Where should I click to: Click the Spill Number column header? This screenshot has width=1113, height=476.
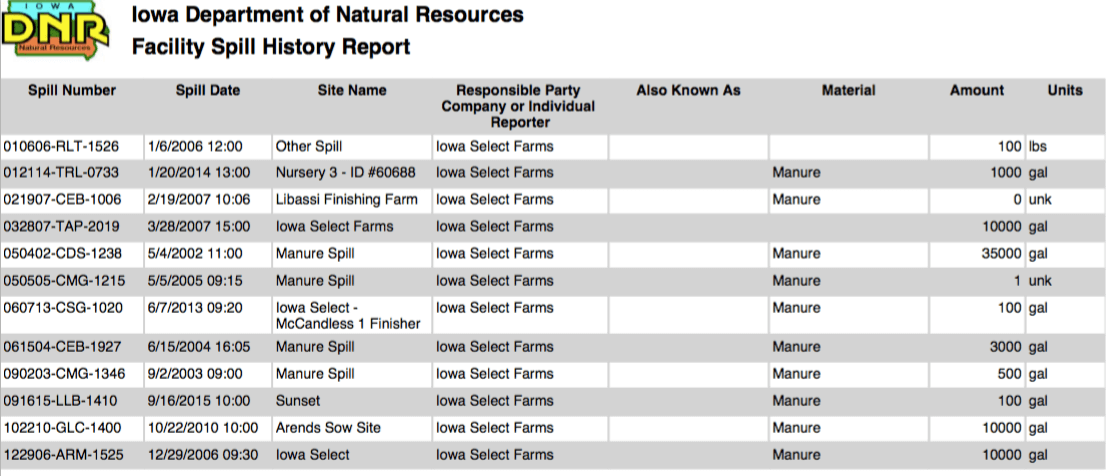[72, 91]
